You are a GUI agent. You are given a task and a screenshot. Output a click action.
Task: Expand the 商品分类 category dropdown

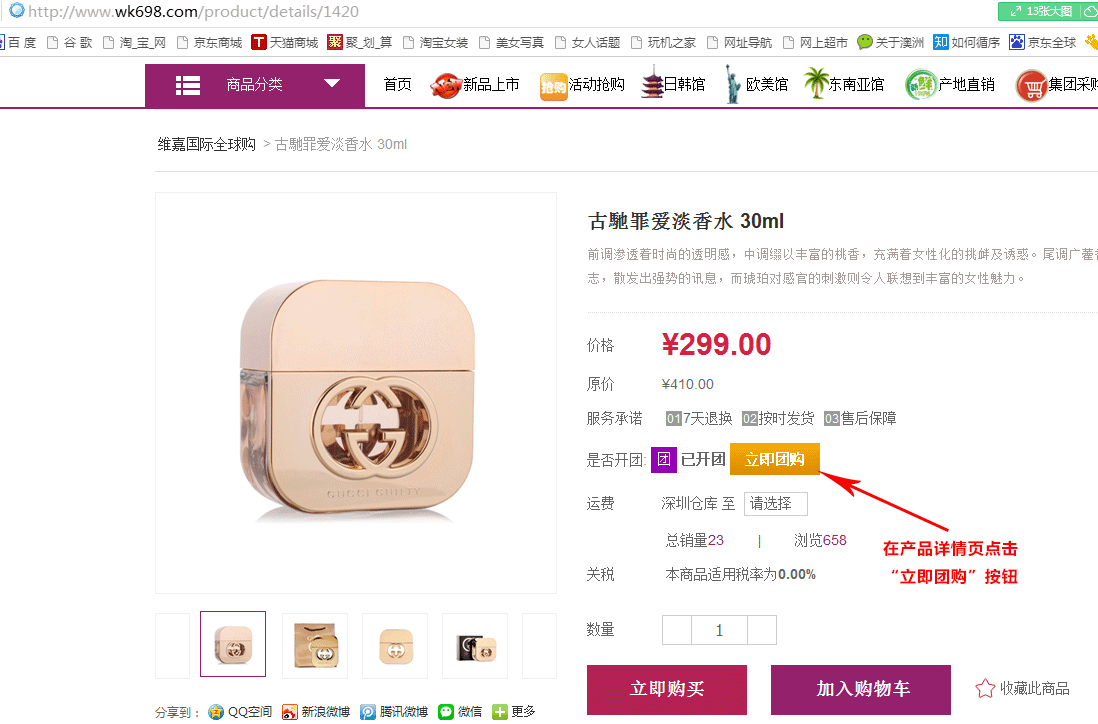(255, 85)
